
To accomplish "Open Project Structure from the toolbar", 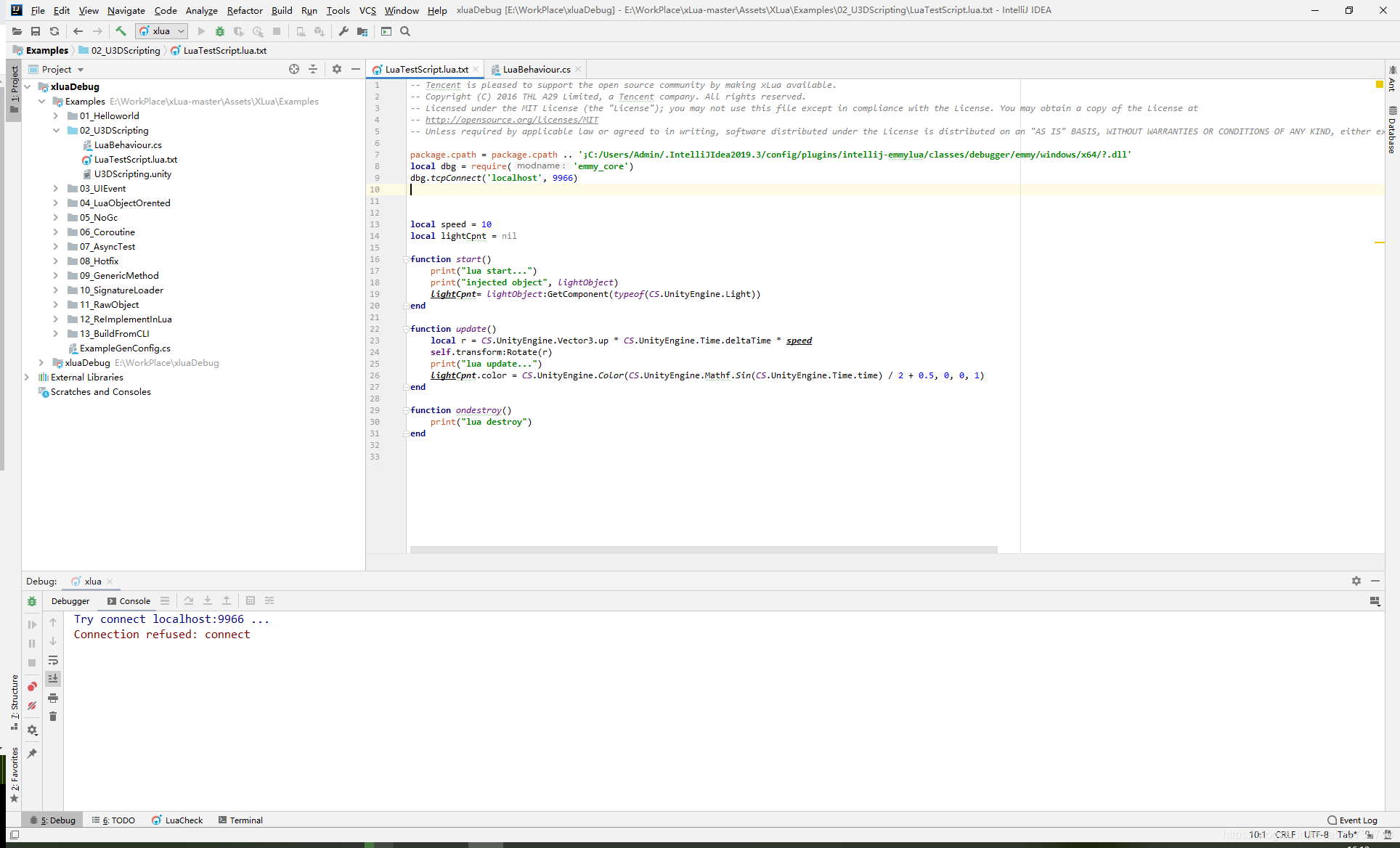I will [x=362, y=31].
